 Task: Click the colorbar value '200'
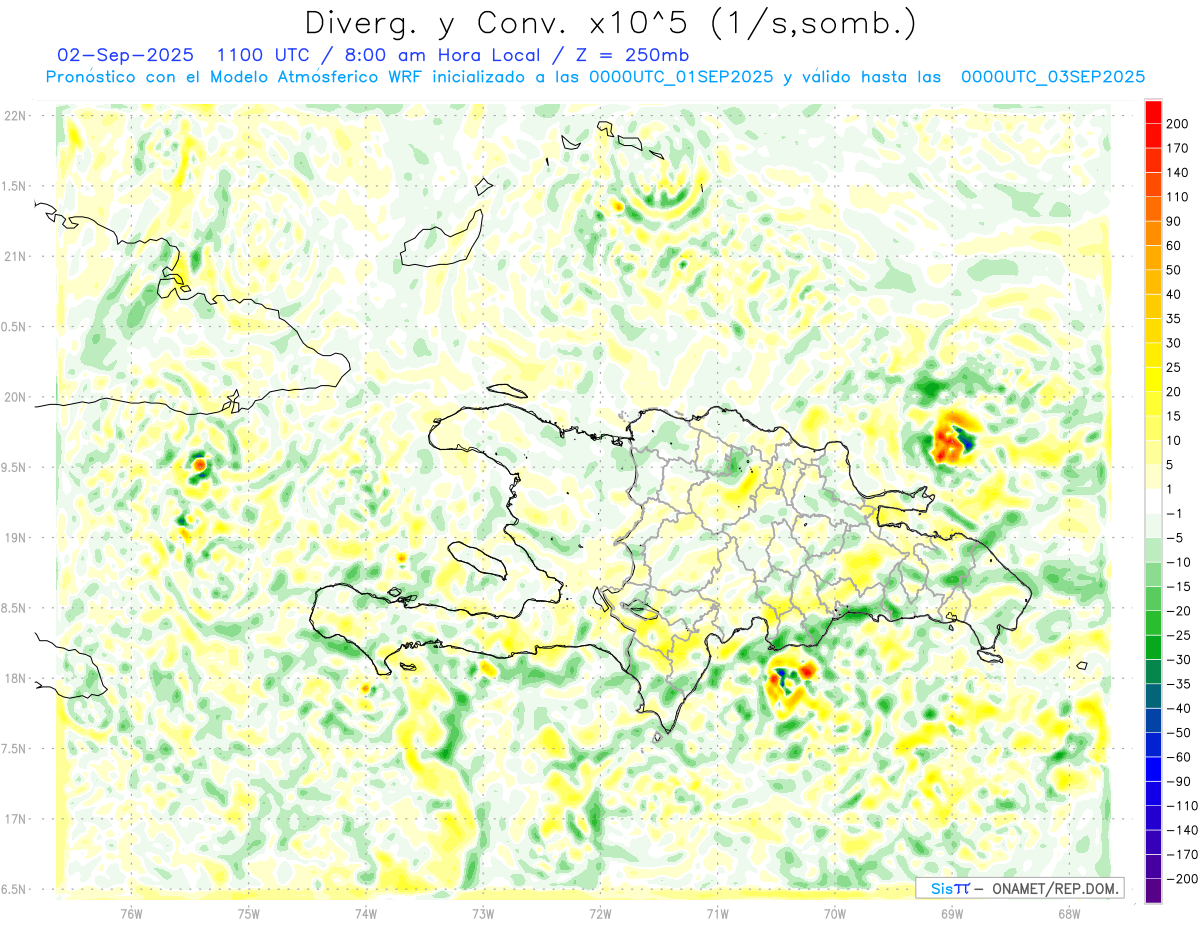click(x=1179, y=124)
